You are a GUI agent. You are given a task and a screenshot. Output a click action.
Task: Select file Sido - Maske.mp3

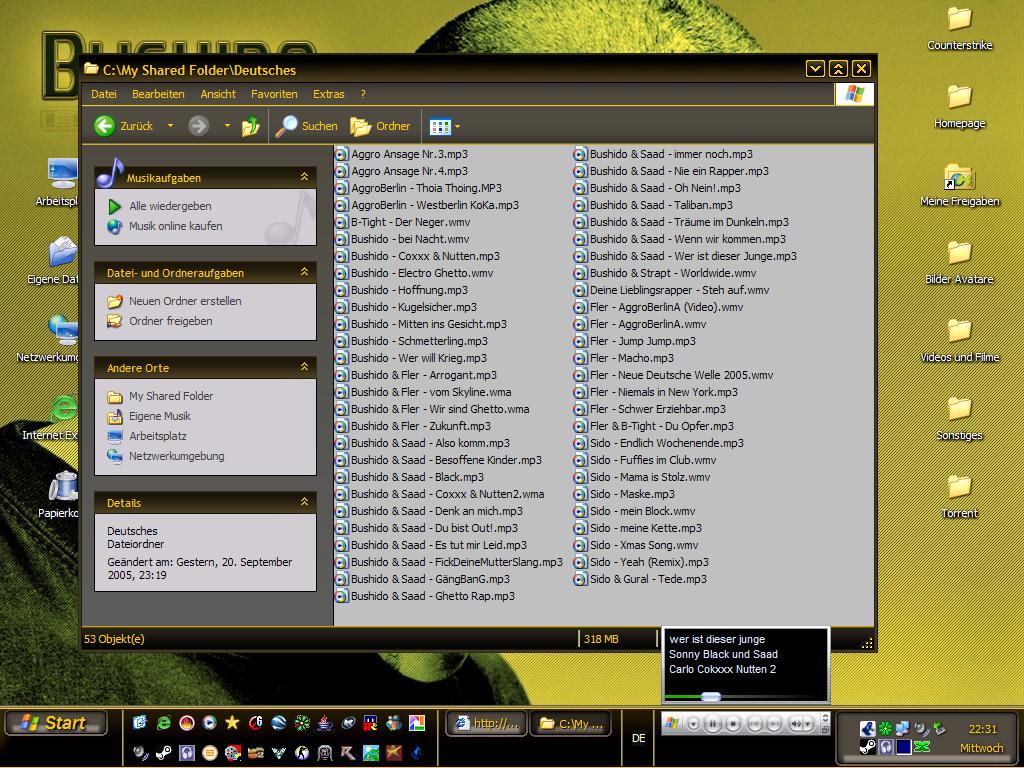click(632, 494)
